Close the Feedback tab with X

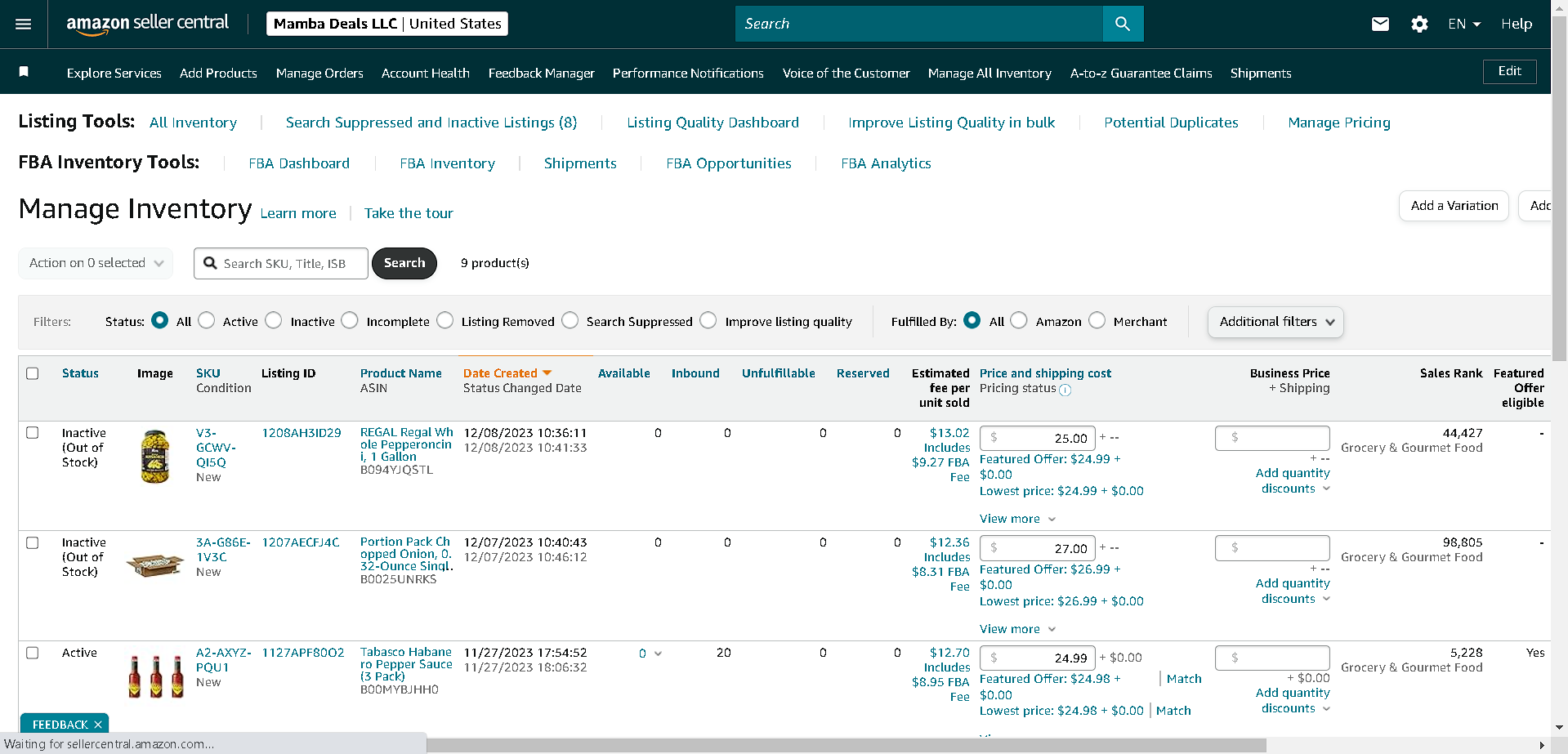(98, 725)
